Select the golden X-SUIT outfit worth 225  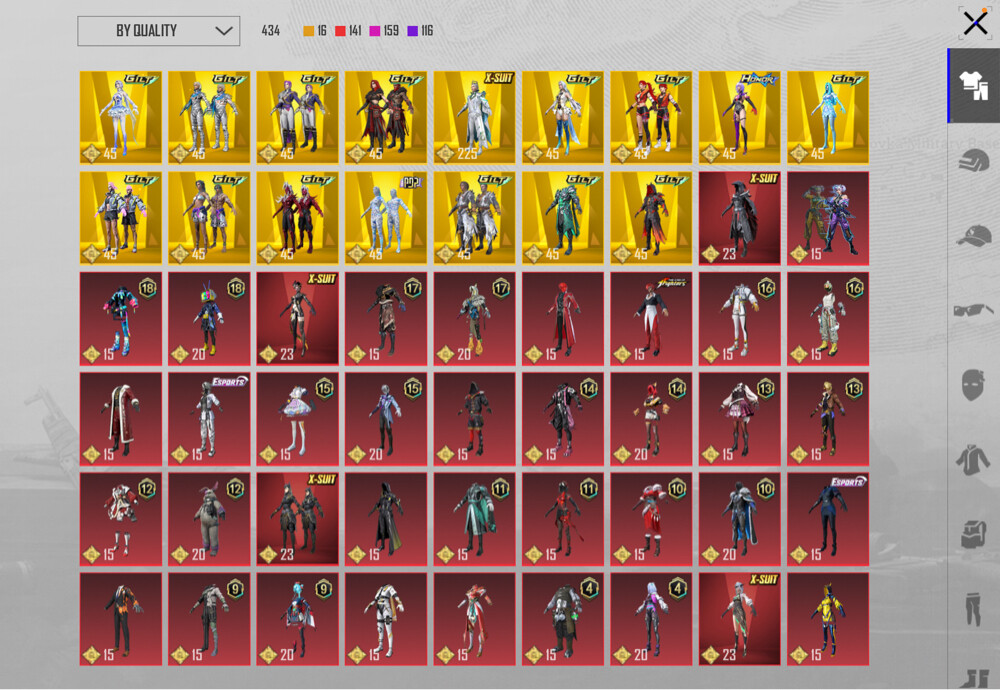coord(474,117)
